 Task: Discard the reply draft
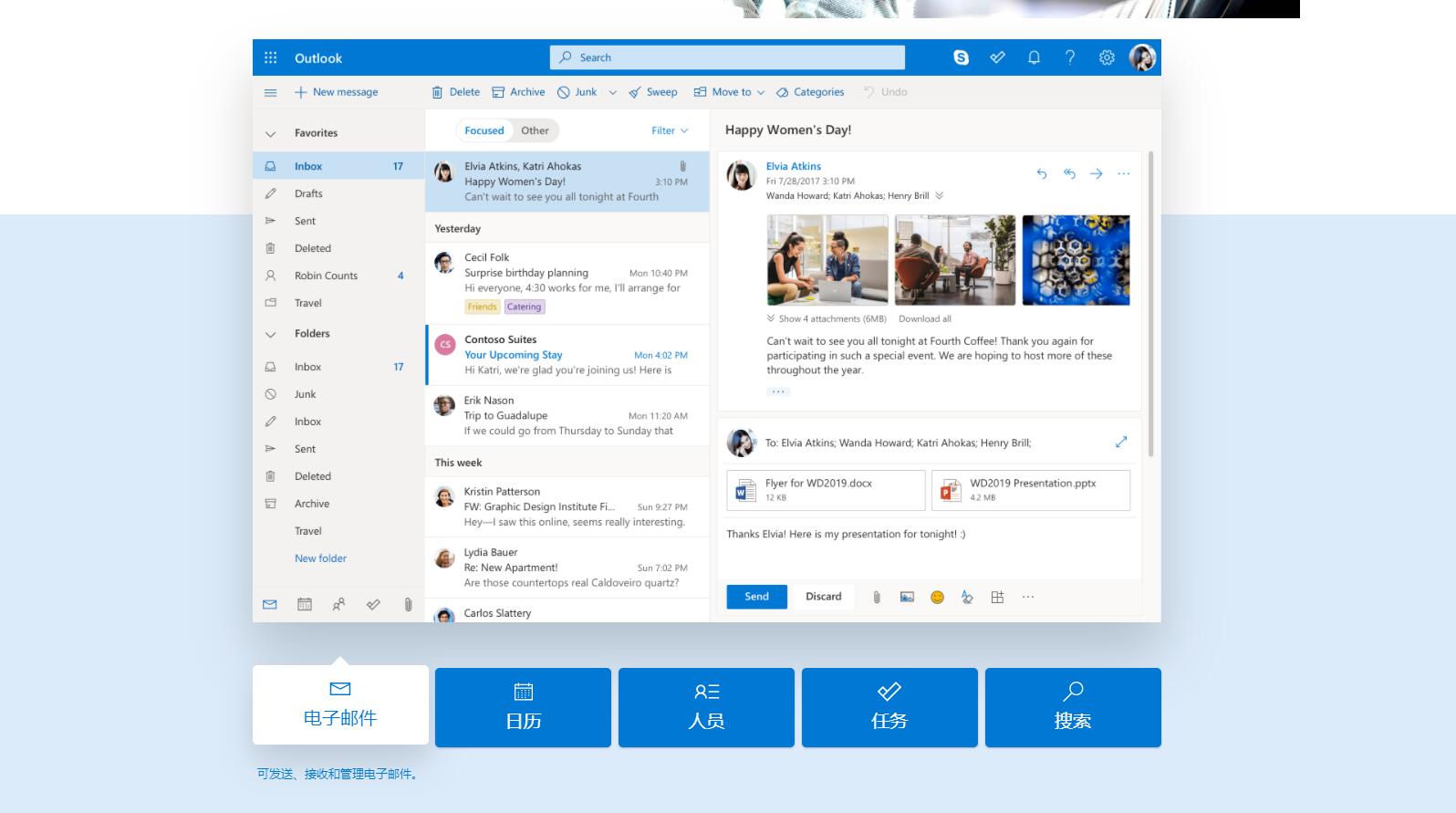pos(823,597)
